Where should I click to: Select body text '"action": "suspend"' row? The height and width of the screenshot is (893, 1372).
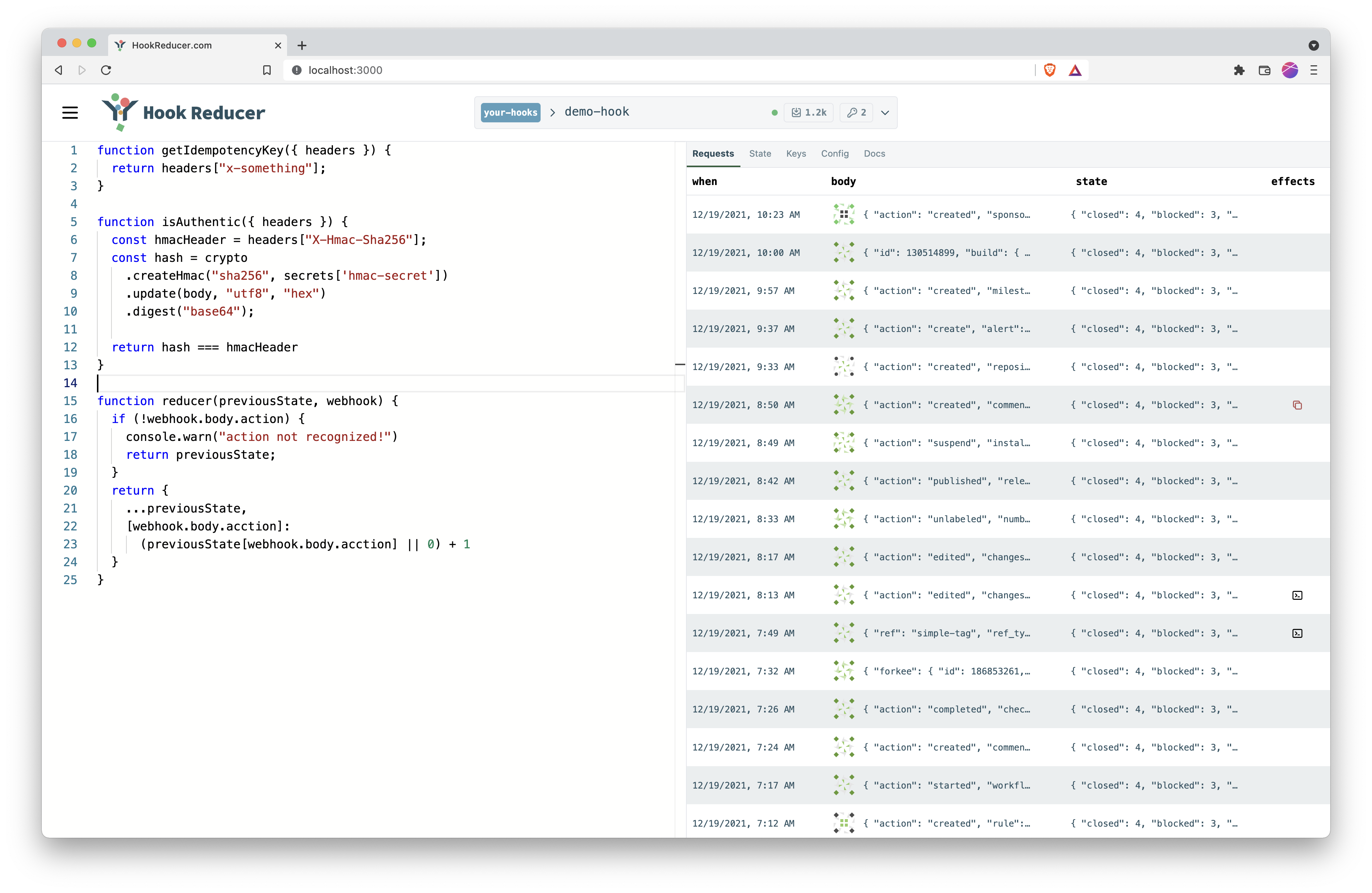point(947,443)
